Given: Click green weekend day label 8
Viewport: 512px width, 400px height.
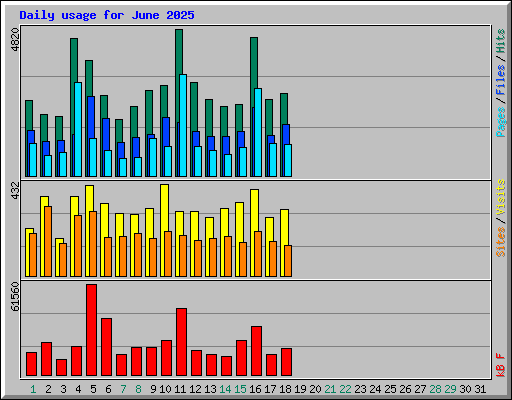Looking at the screenshot, I should click(138, 389).
